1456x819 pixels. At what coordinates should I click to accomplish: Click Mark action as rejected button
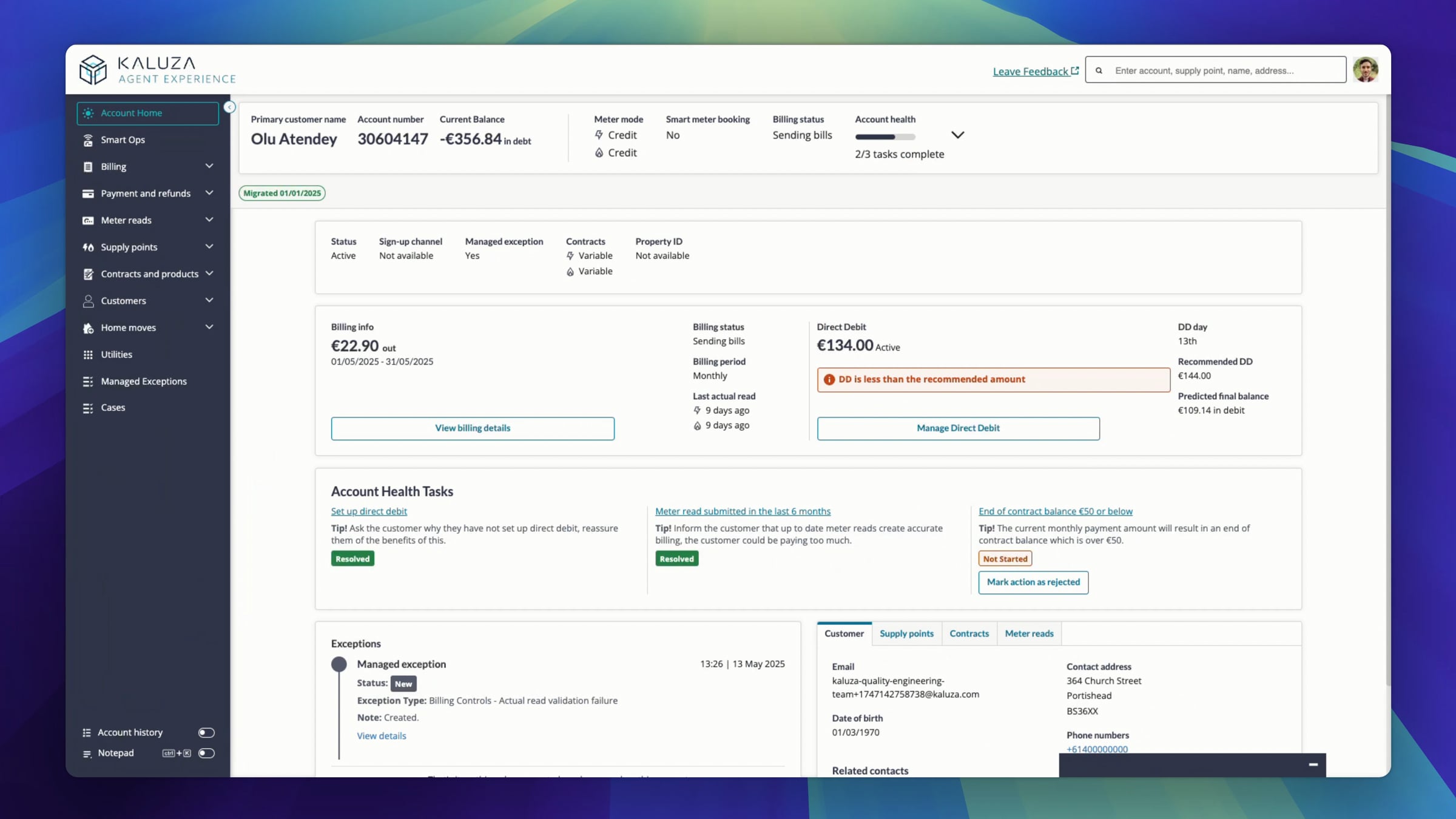(1033, 582)
